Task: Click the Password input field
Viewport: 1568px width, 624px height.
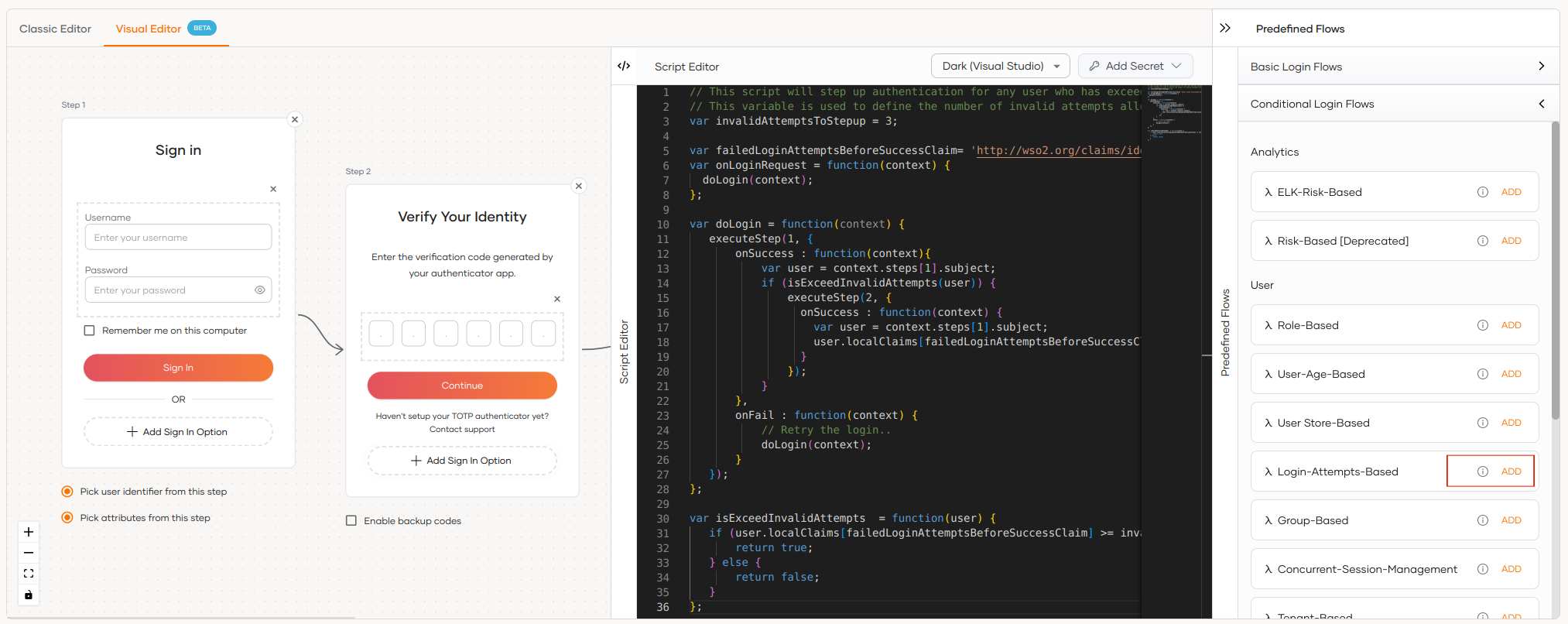Action: click(x=178, y=290)
